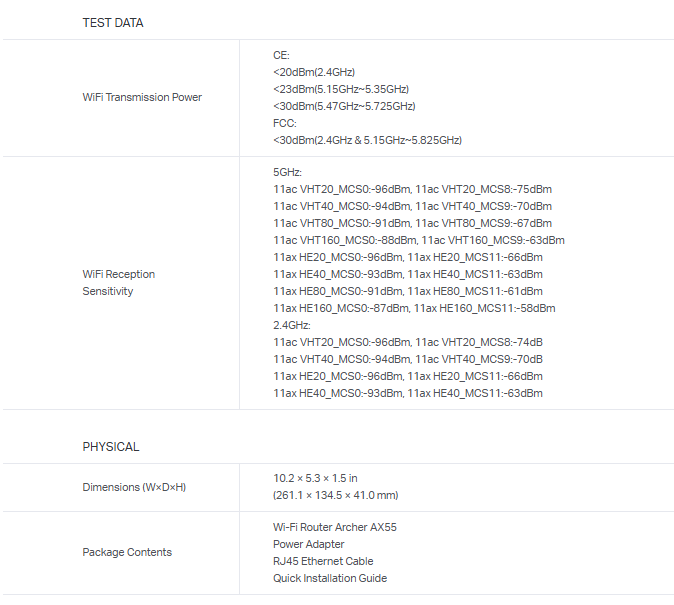Click the "FCC:" transmission power text
674x605 pixels.
[285, 123]
